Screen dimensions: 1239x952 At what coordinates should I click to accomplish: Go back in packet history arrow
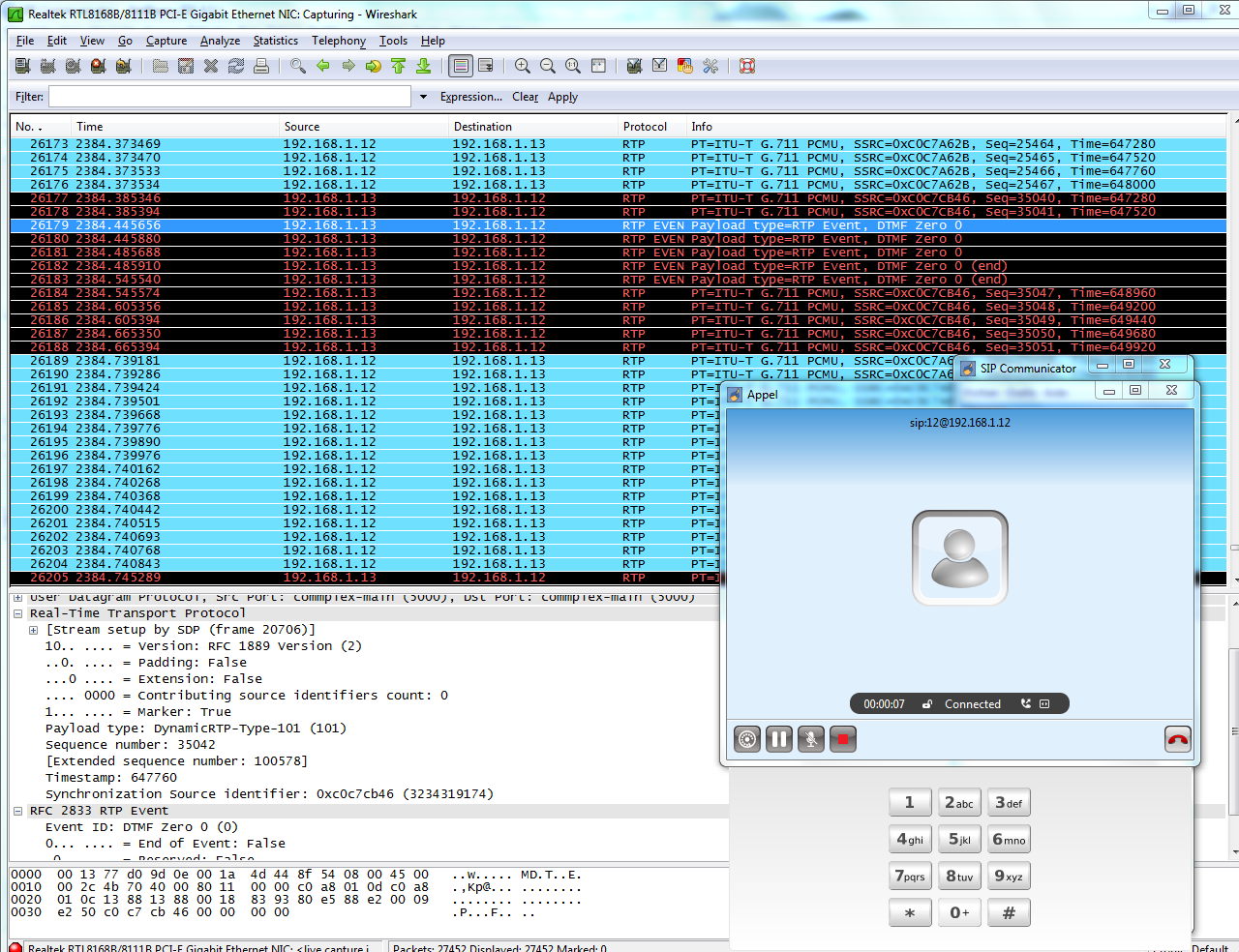(x=323, y=66)
